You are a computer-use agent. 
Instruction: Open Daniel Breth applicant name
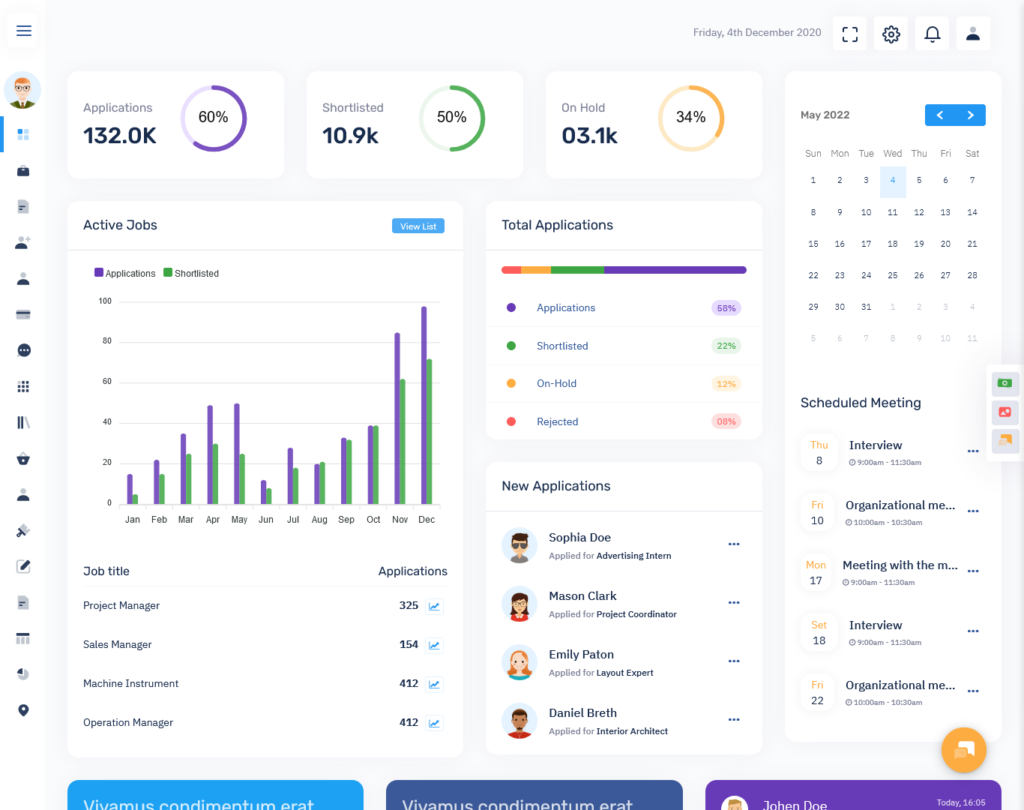[x=583, y=713]
